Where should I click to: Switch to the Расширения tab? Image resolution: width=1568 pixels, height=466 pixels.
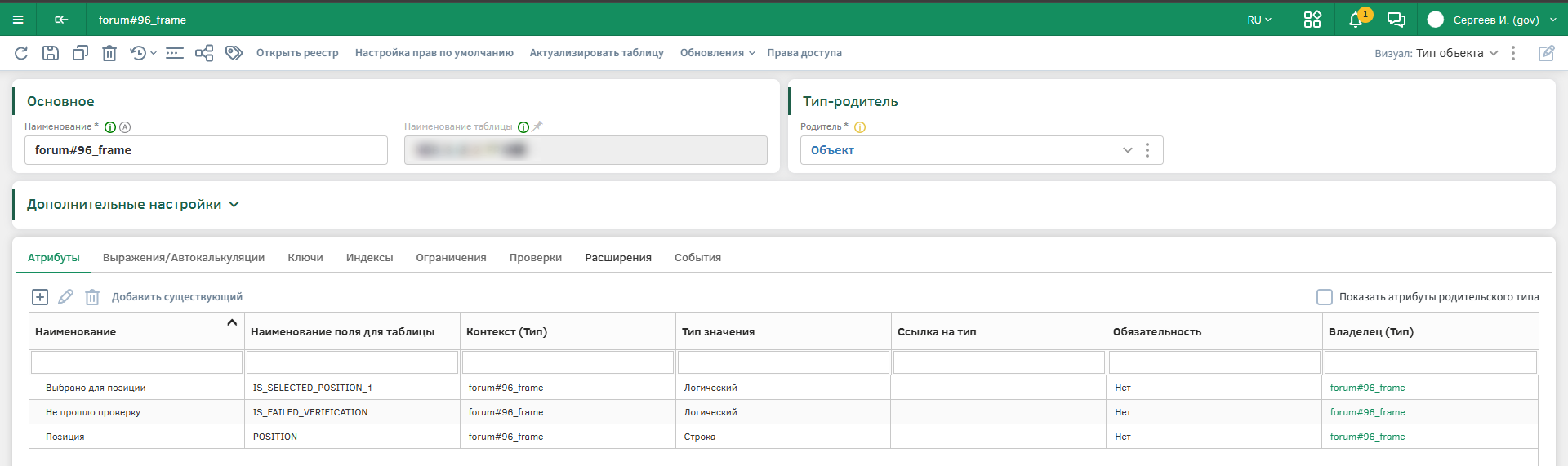click(617, 258)
